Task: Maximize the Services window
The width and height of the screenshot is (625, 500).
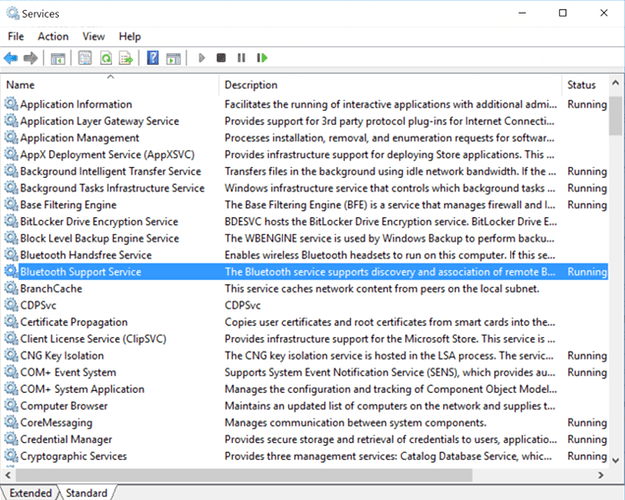Action: click(x=562, y=13)
